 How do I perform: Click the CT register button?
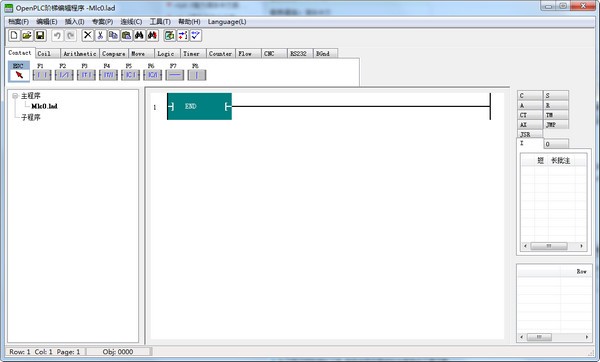pyautogui.click(x=530, y=115)
